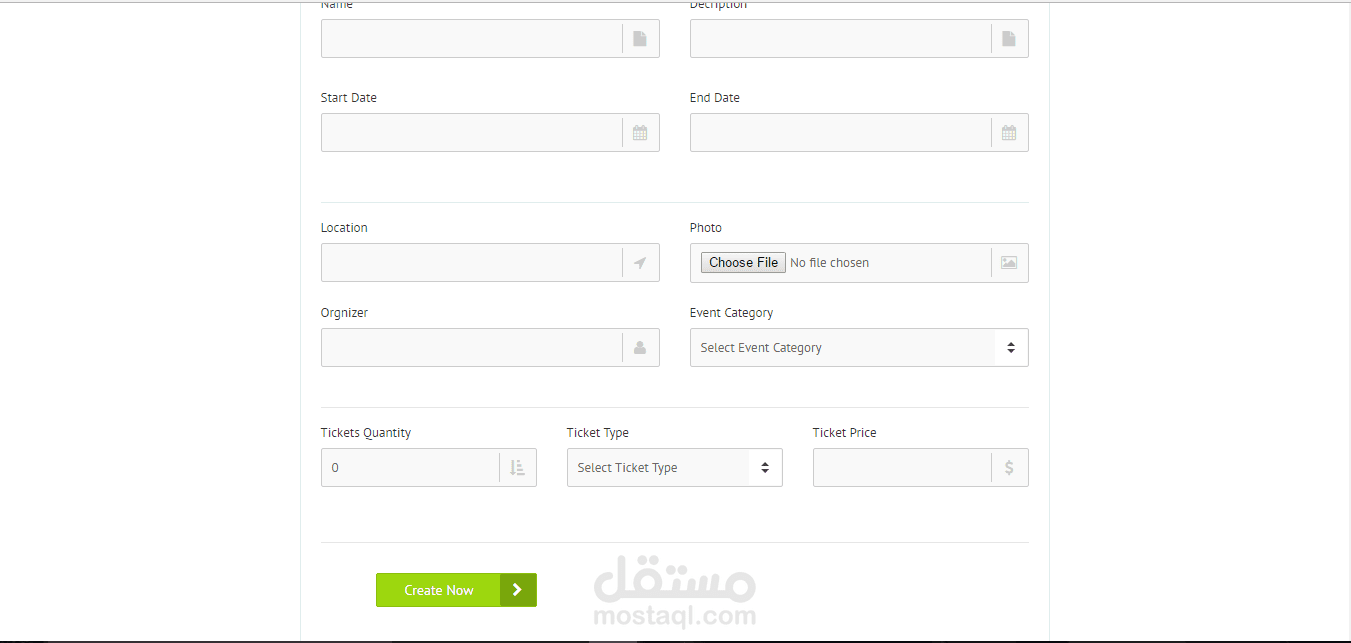
Task: Open the Select Ticket Type dropdown
Action: coord(675,468)
